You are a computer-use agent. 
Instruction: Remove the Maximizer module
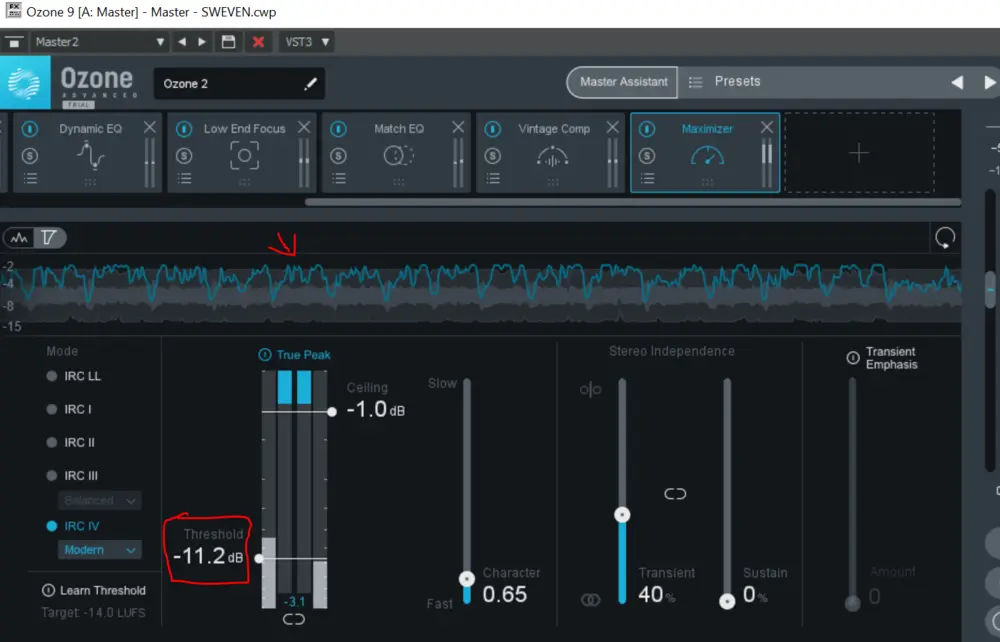(767, 128)
